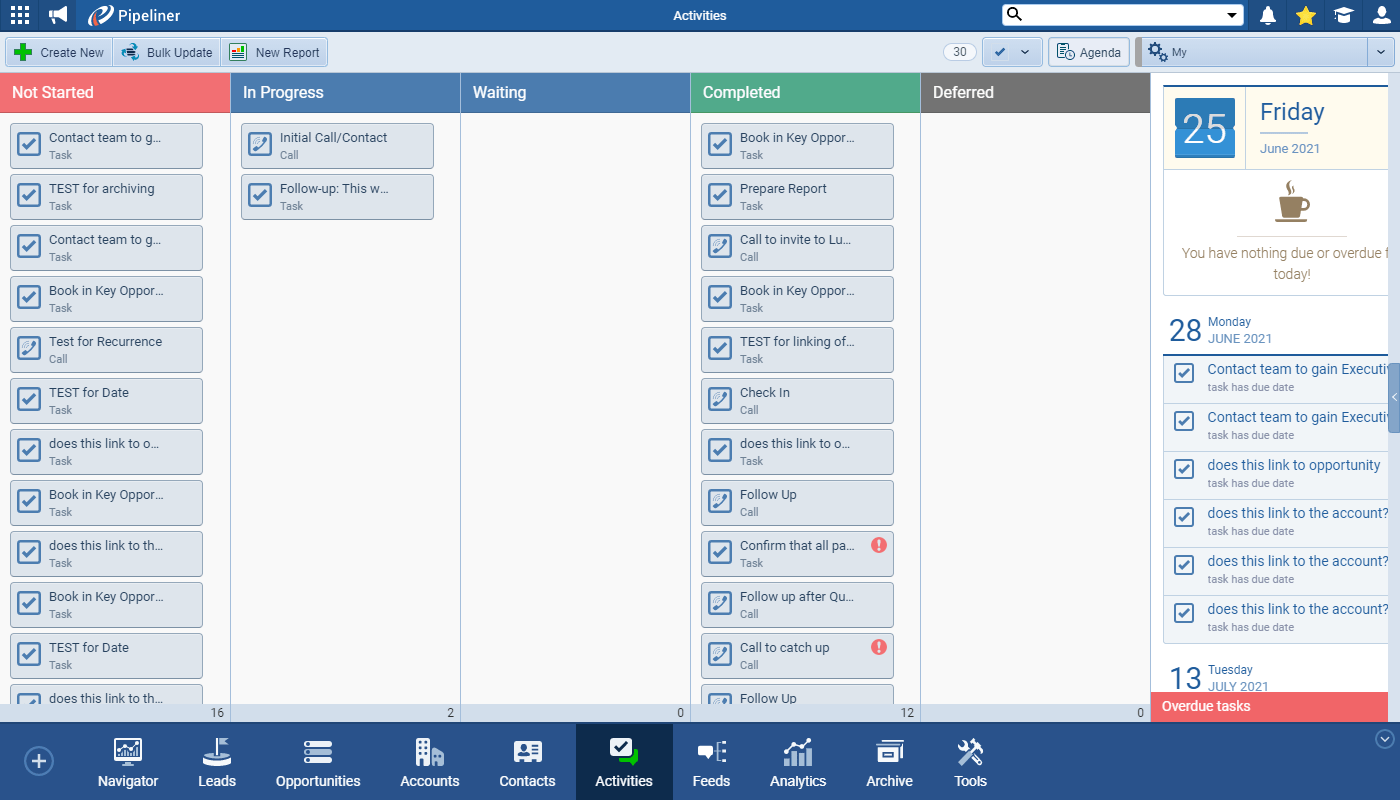Click the user profile icon
1400x800 pixels.
[1381, 15]
